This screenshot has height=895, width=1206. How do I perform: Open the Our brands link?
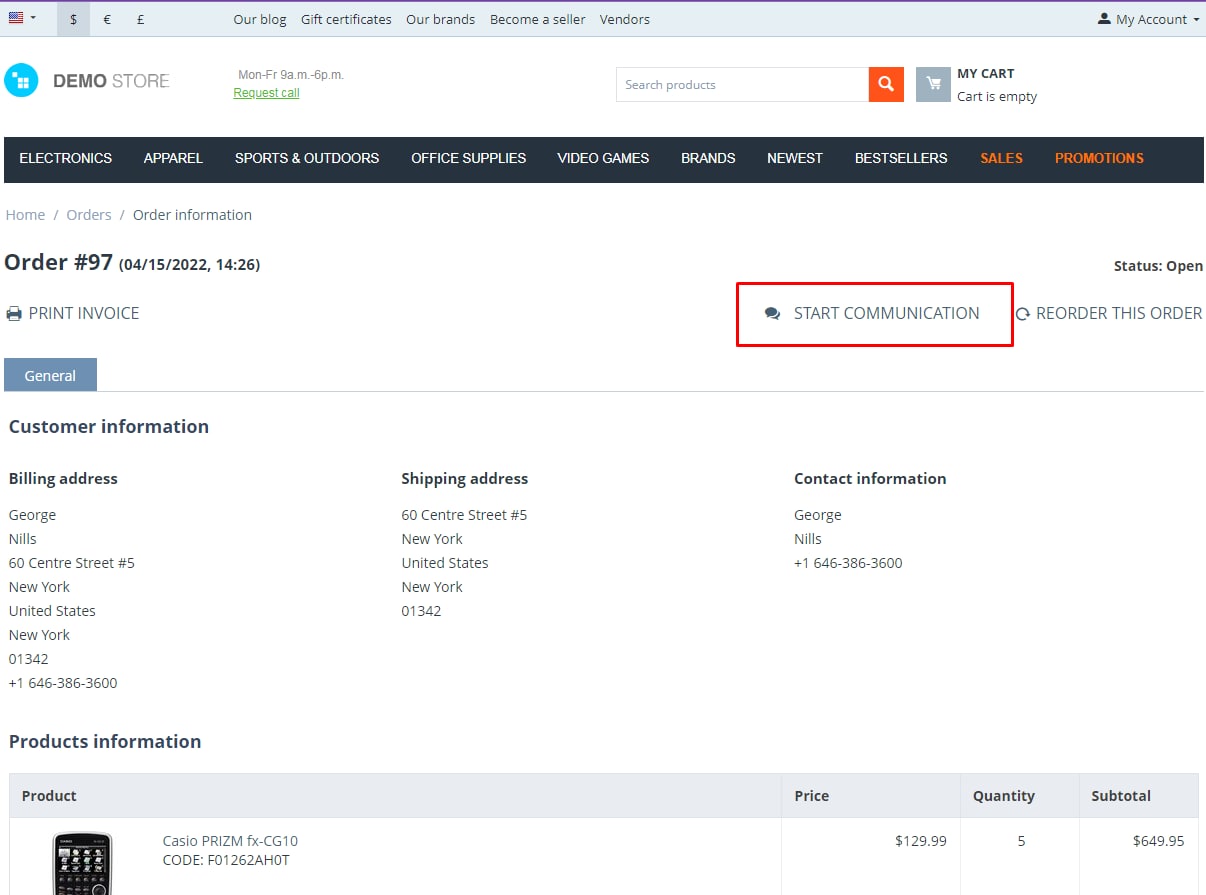(441, 19)
